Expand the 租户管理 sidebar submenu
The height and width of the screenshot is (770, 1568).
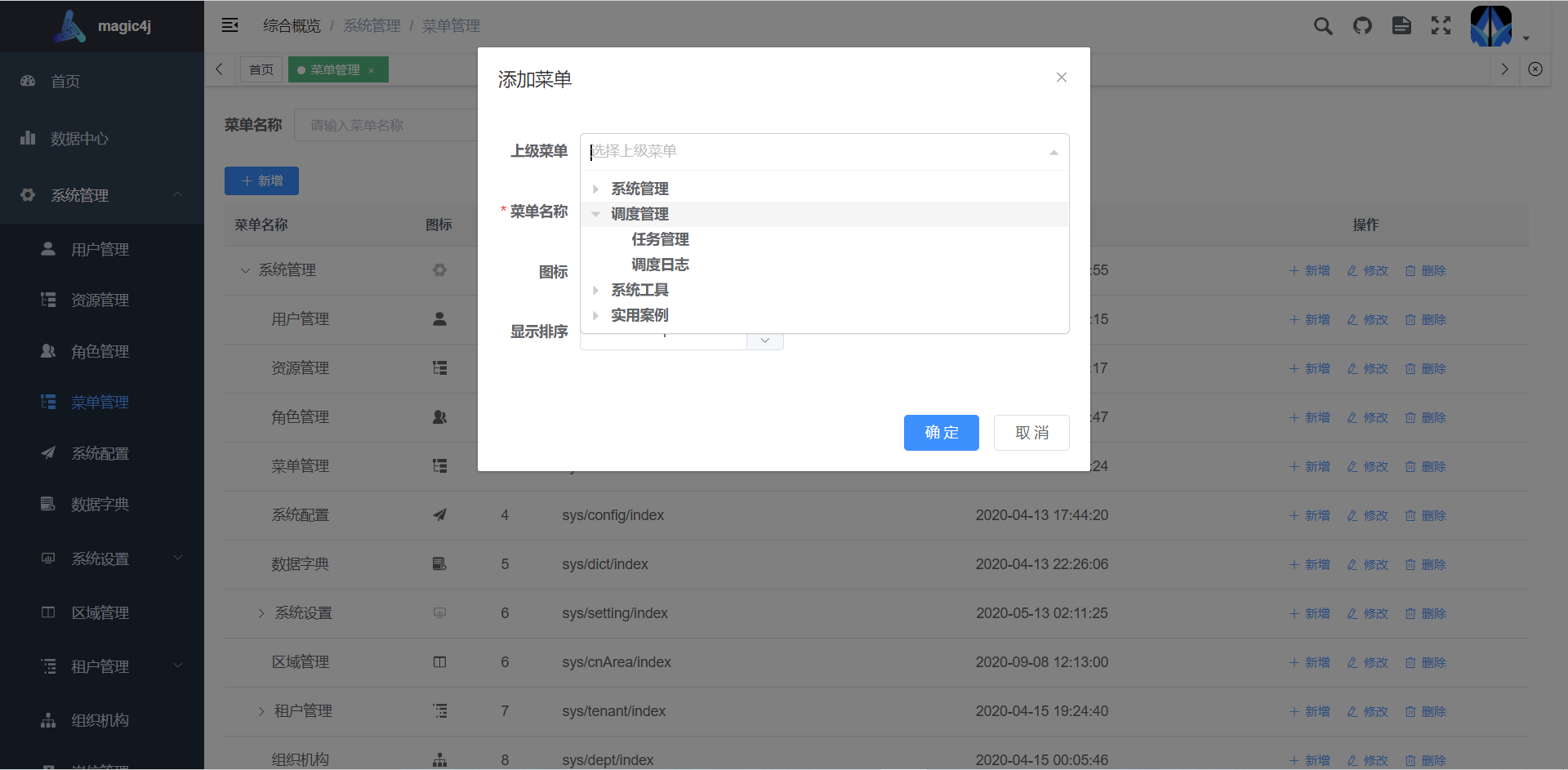click(177, 665)
